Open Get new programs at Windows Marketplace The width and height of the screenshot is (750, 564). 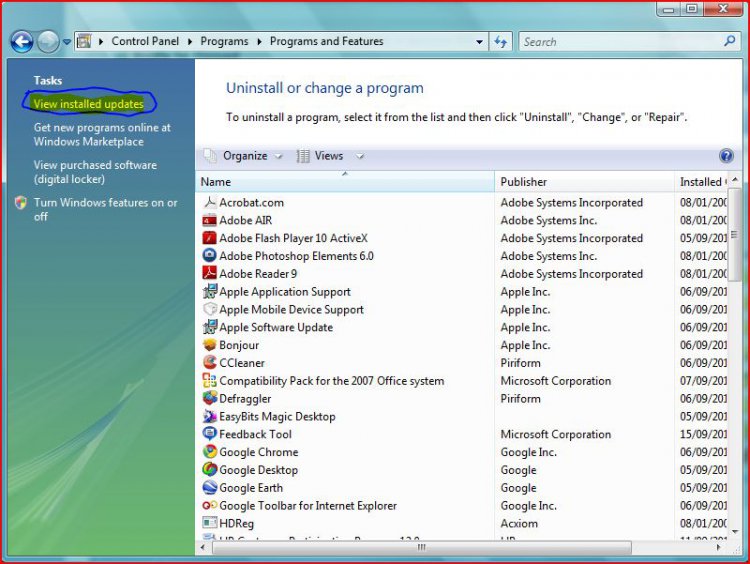[102, 134]
